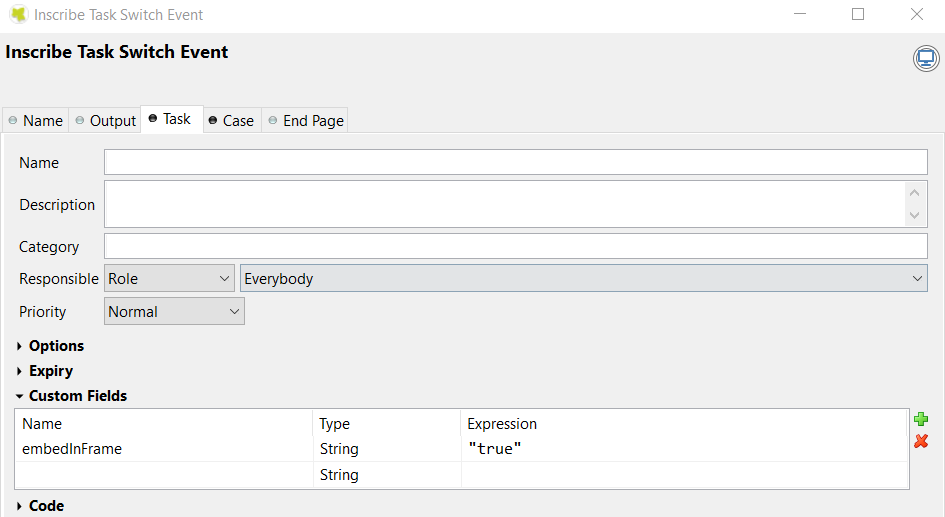Image resolution: width=945 pixels, height=517 pixels.
Task: Open the Responsible Role type dropdown
Action: (169, 279)
